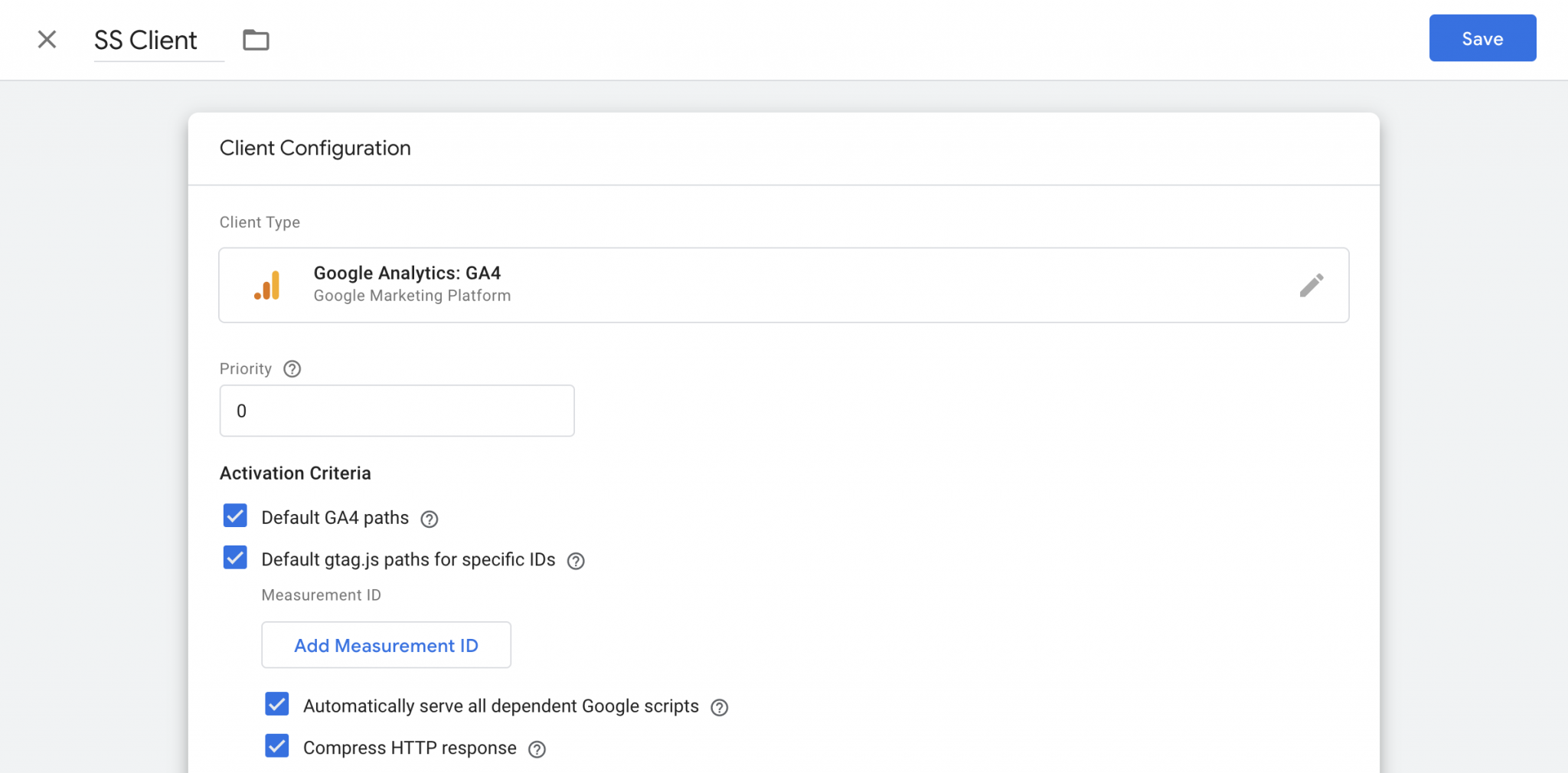Disable automatically serving dependent Google scripts

pos(277,704)
